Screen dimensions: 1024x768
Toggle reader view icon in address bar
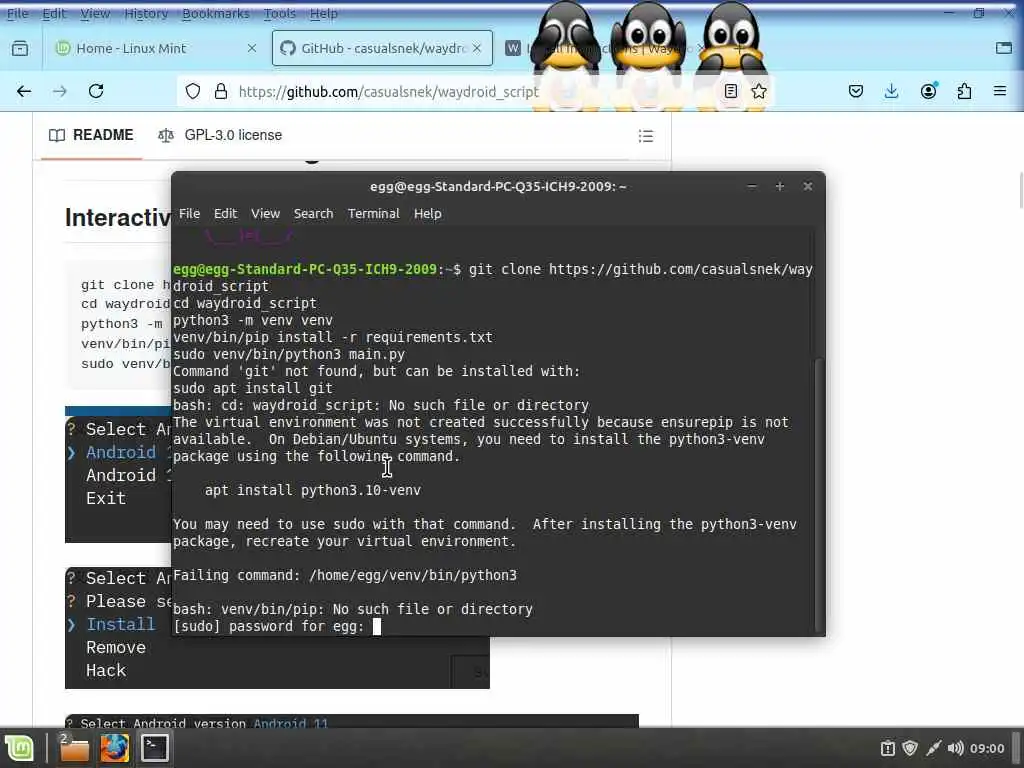click(731, 91)
